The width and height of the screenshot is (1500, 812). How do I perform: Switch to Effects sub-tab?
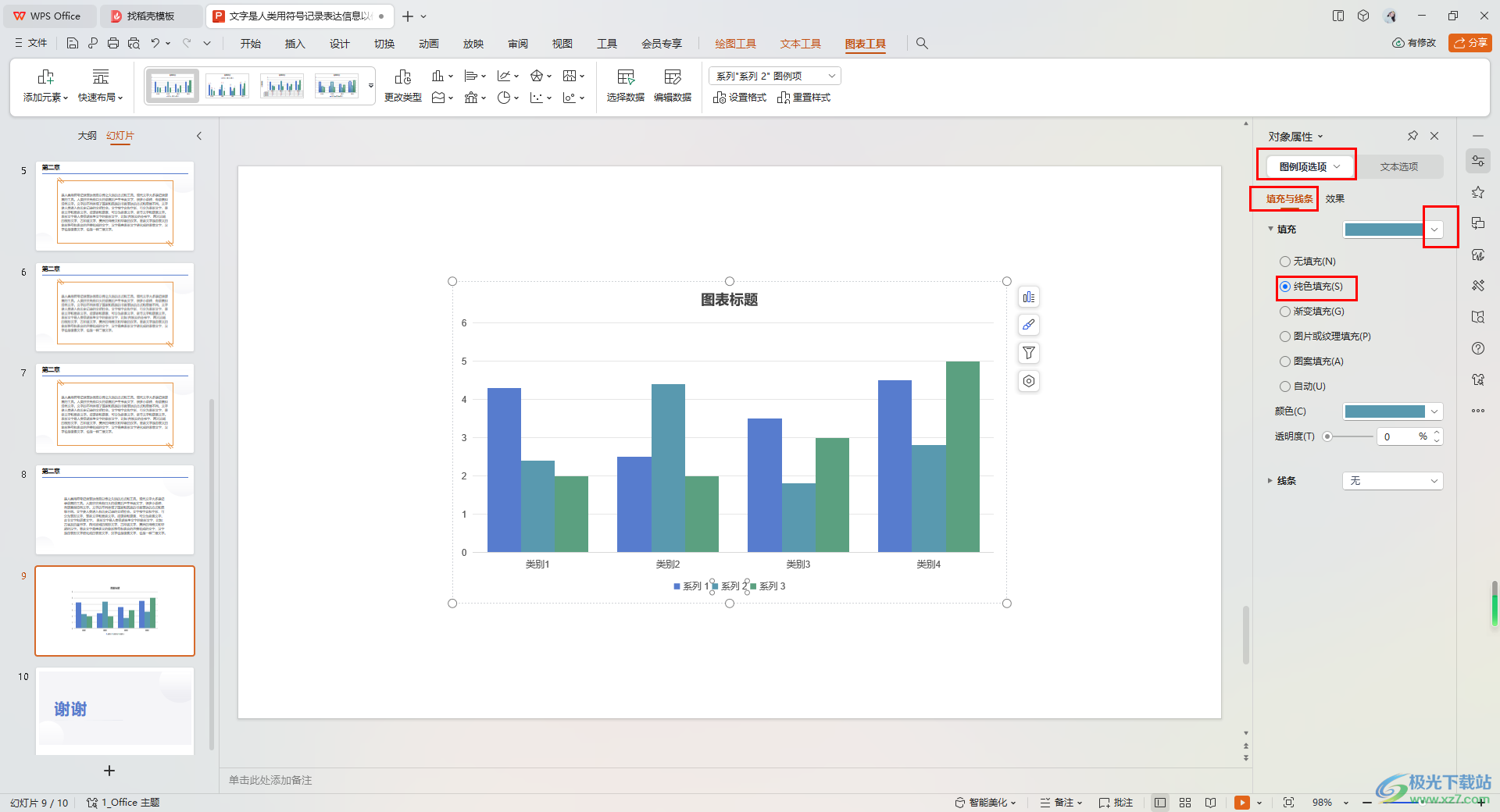1334,199
